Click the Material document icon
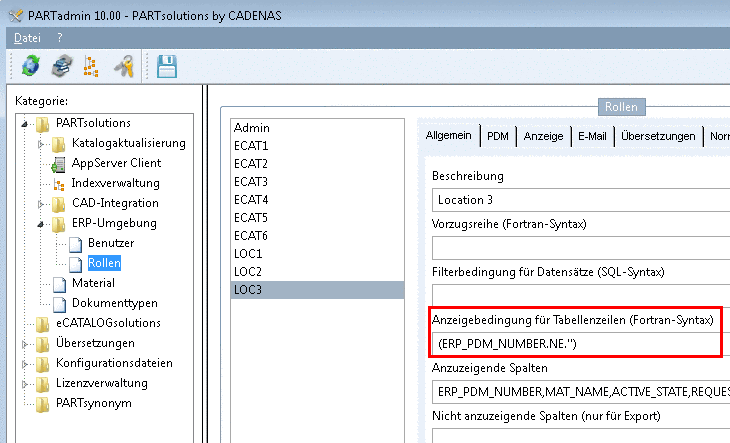 [x=60, y=284]
